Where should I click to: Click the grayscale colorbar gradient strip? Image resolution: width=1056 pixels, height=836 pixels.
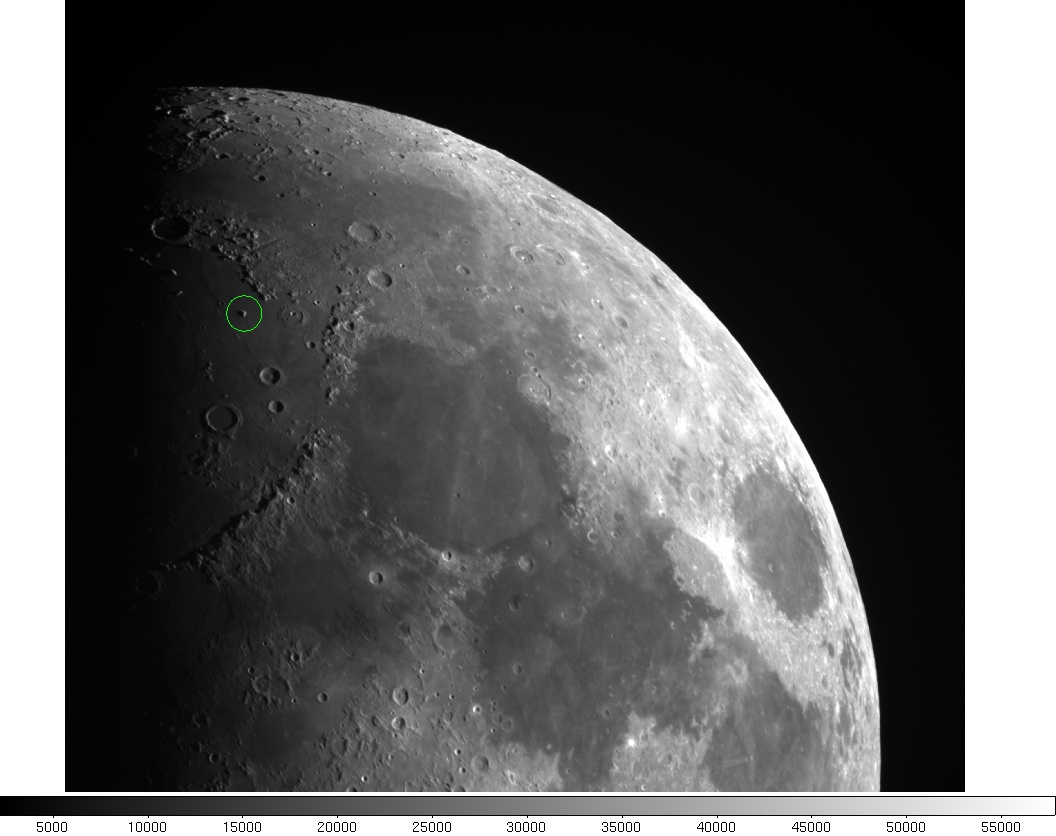(528, 806)
